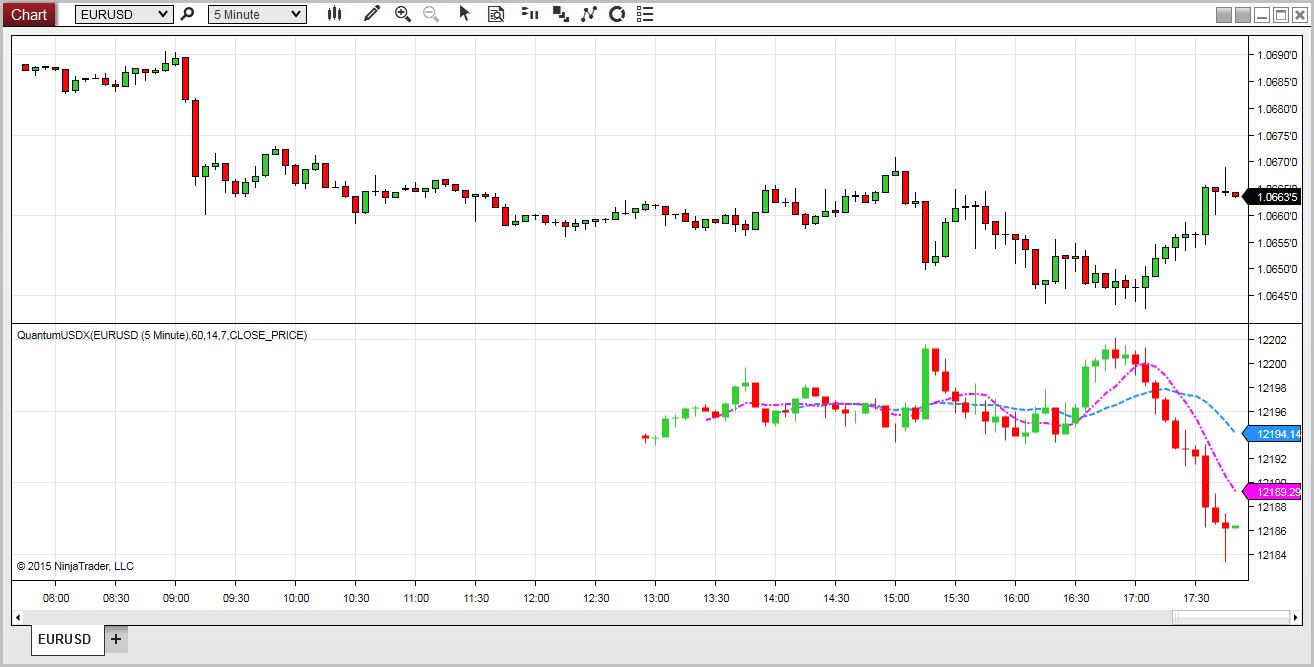
Task: Click the data series bars icon
Action: coord(530,14)
